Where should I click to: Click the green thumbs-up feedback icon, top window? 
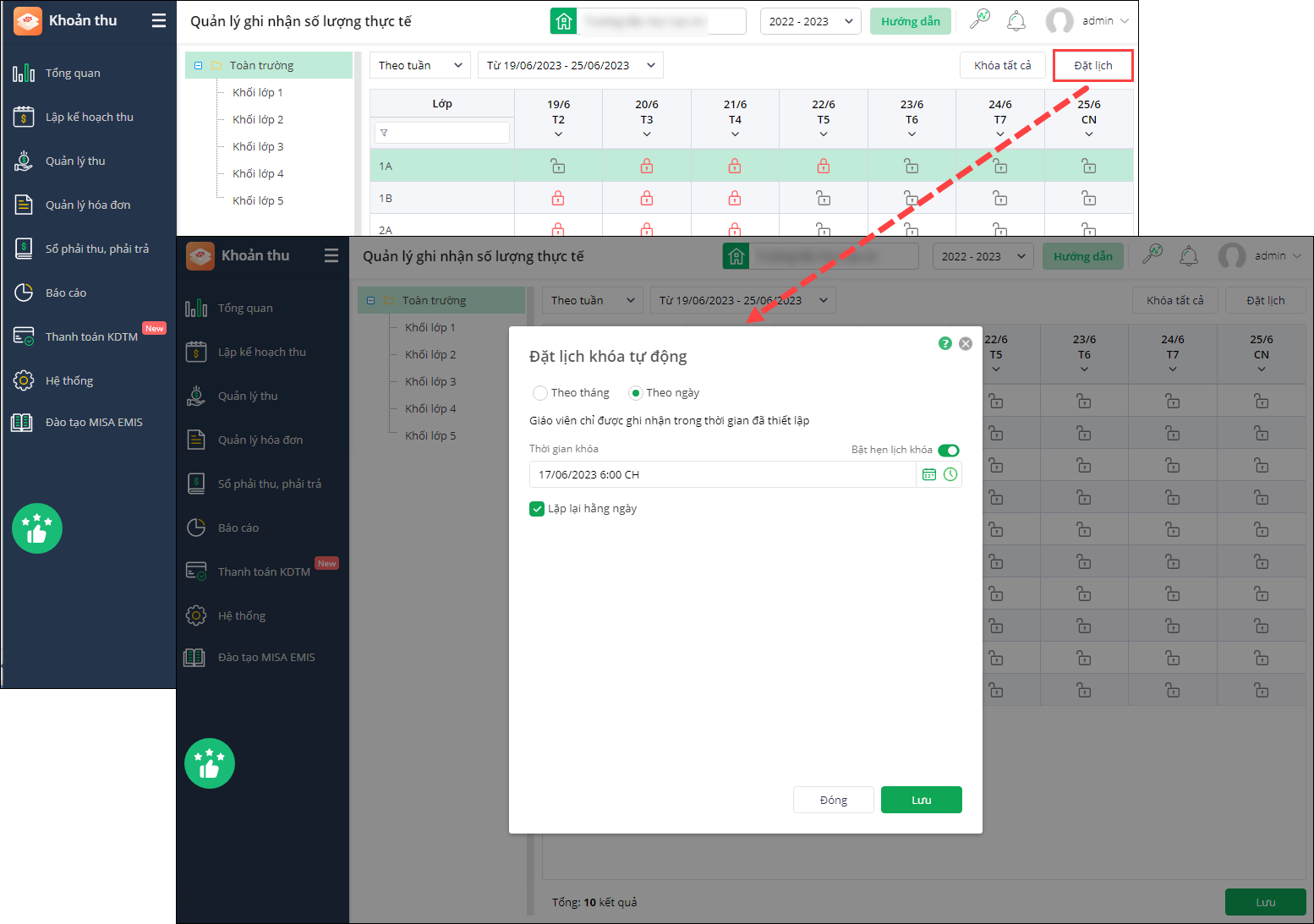pos(37,528)
